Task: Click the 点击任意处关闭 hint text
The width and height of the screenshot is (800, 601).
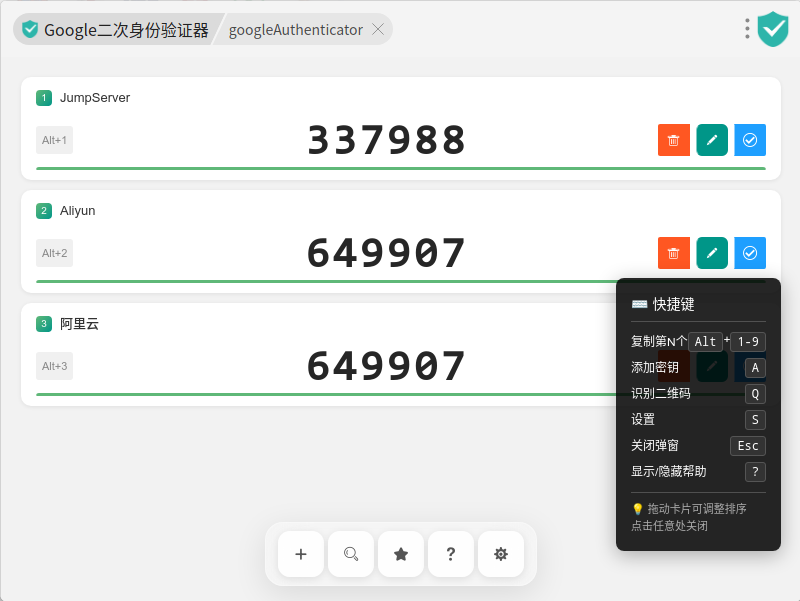Action: [669, 525]
